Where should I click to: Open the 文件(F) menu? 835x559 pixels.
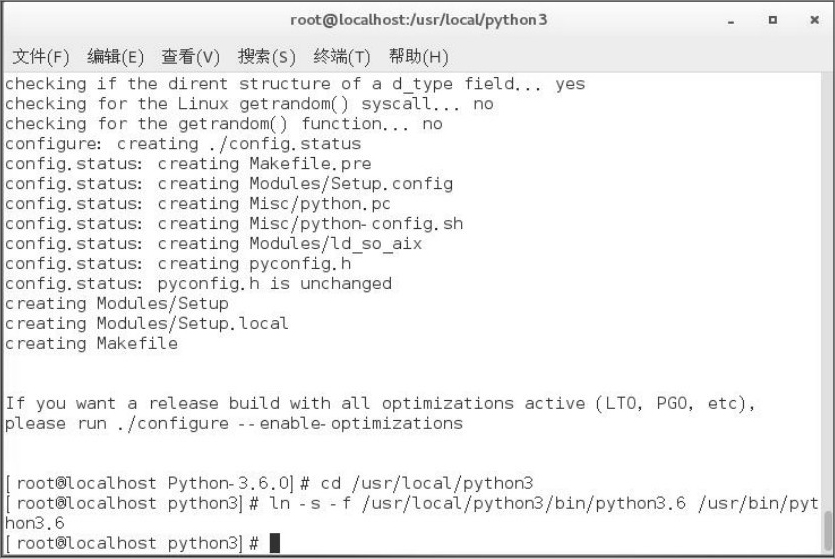tap(40, 56)
